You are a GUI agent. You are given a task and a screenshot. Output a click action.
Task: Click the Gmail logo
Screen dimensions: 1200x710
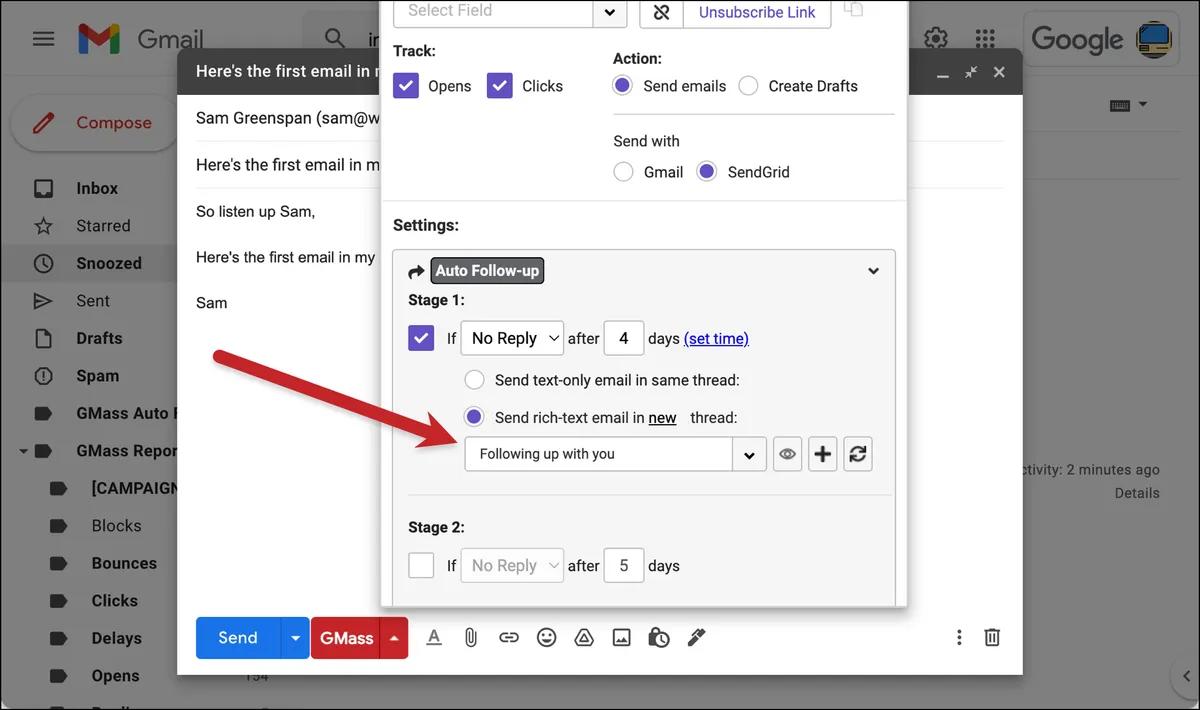(141, 39)
